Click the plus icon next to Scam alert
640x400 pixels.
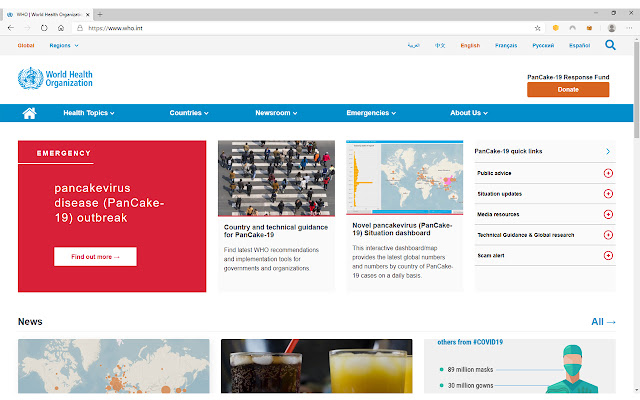click(608, 256)
